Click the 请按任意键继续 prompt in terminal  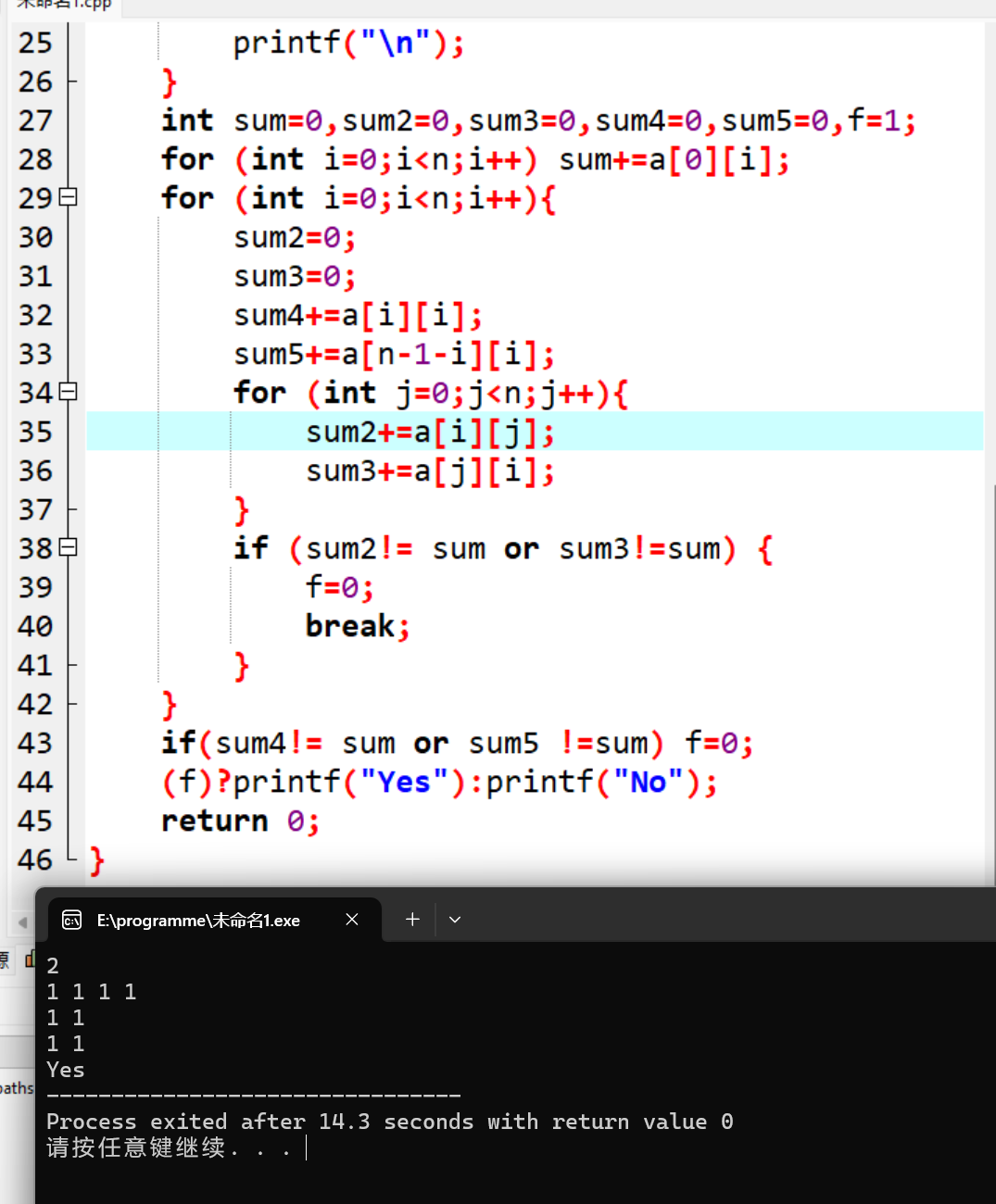coord(169,1148)
